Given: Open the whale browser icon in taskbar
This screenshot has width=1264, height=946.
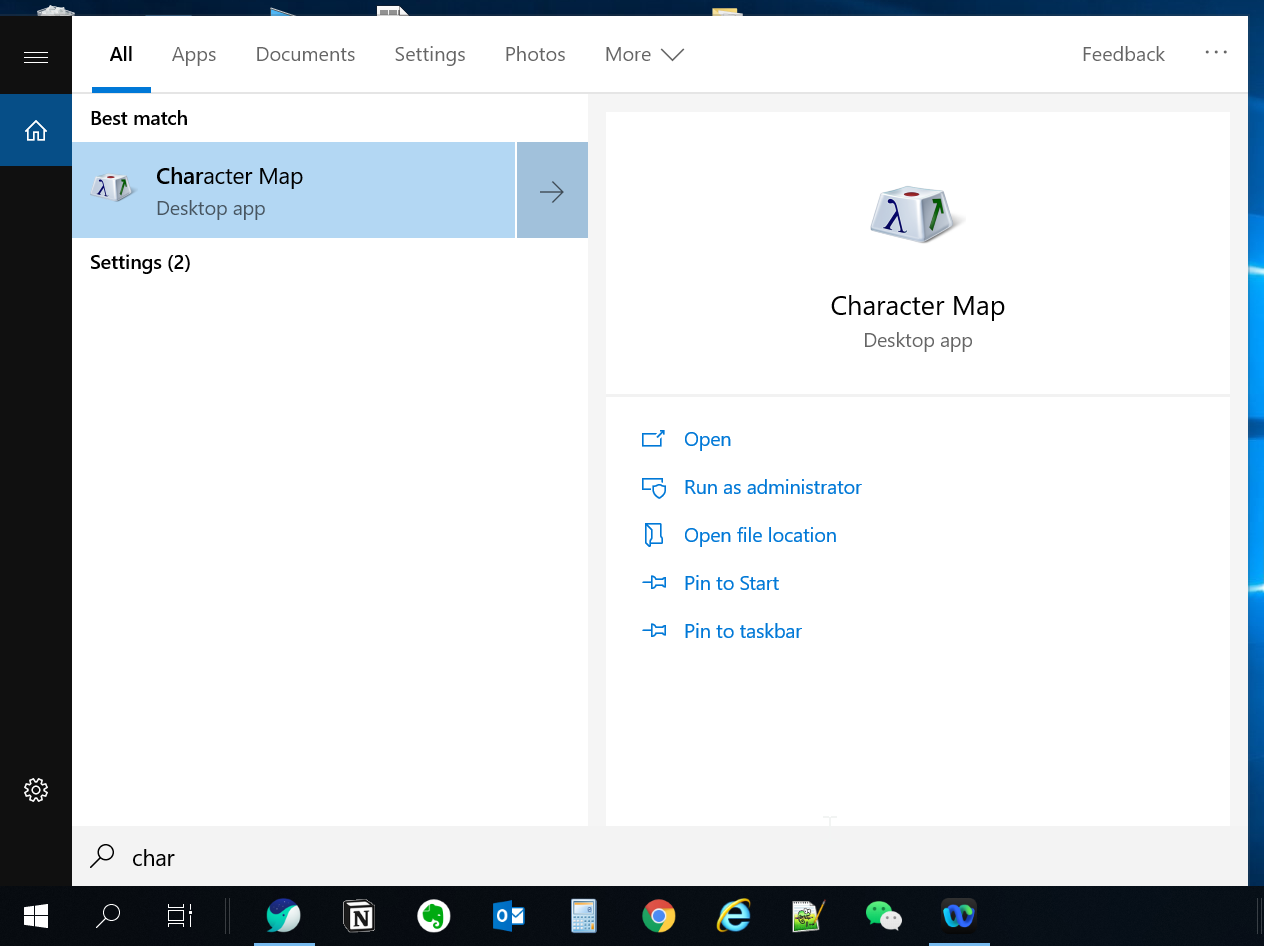Looking at the screenshot, I should 284,916.
